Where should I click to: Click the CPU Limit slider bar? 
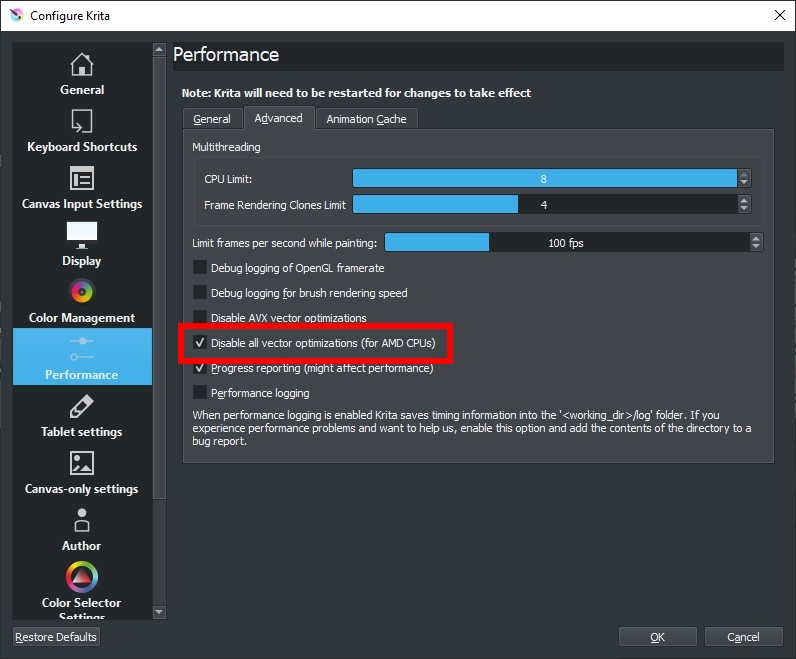[x=545, y=178]
